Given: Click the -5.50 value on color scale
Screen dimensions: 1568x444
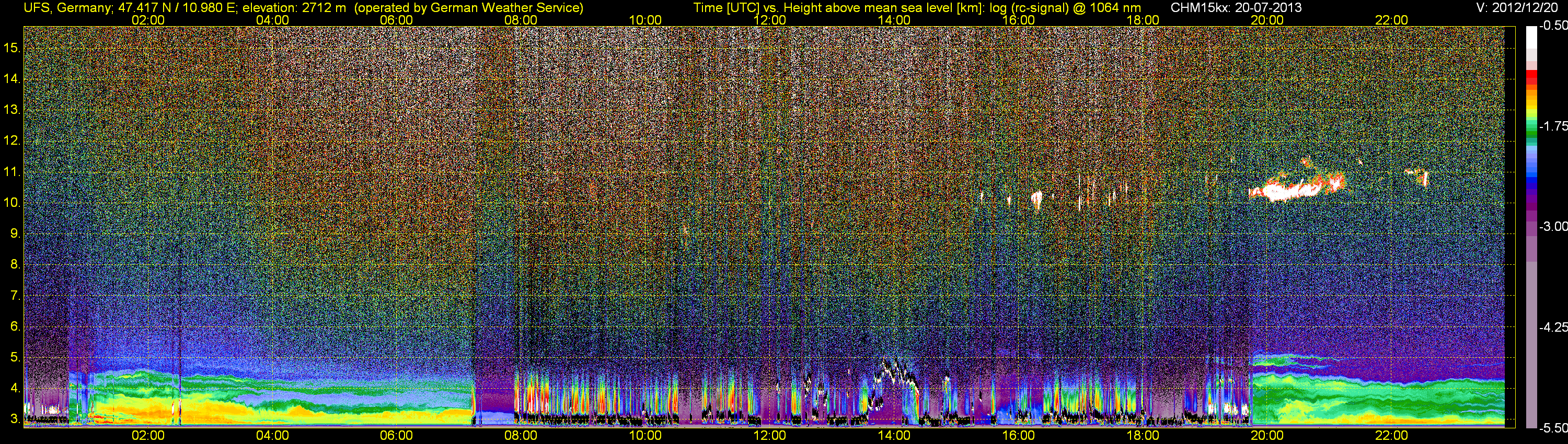Looking at the screenshot, I should pos(1553,428).
